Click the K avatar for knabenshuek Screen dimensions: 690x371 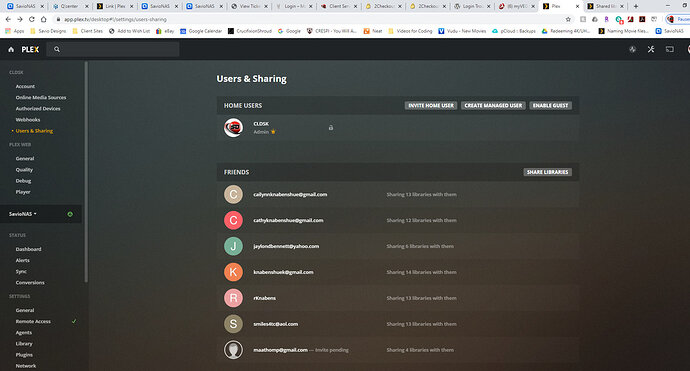click(x=233, y=272)
